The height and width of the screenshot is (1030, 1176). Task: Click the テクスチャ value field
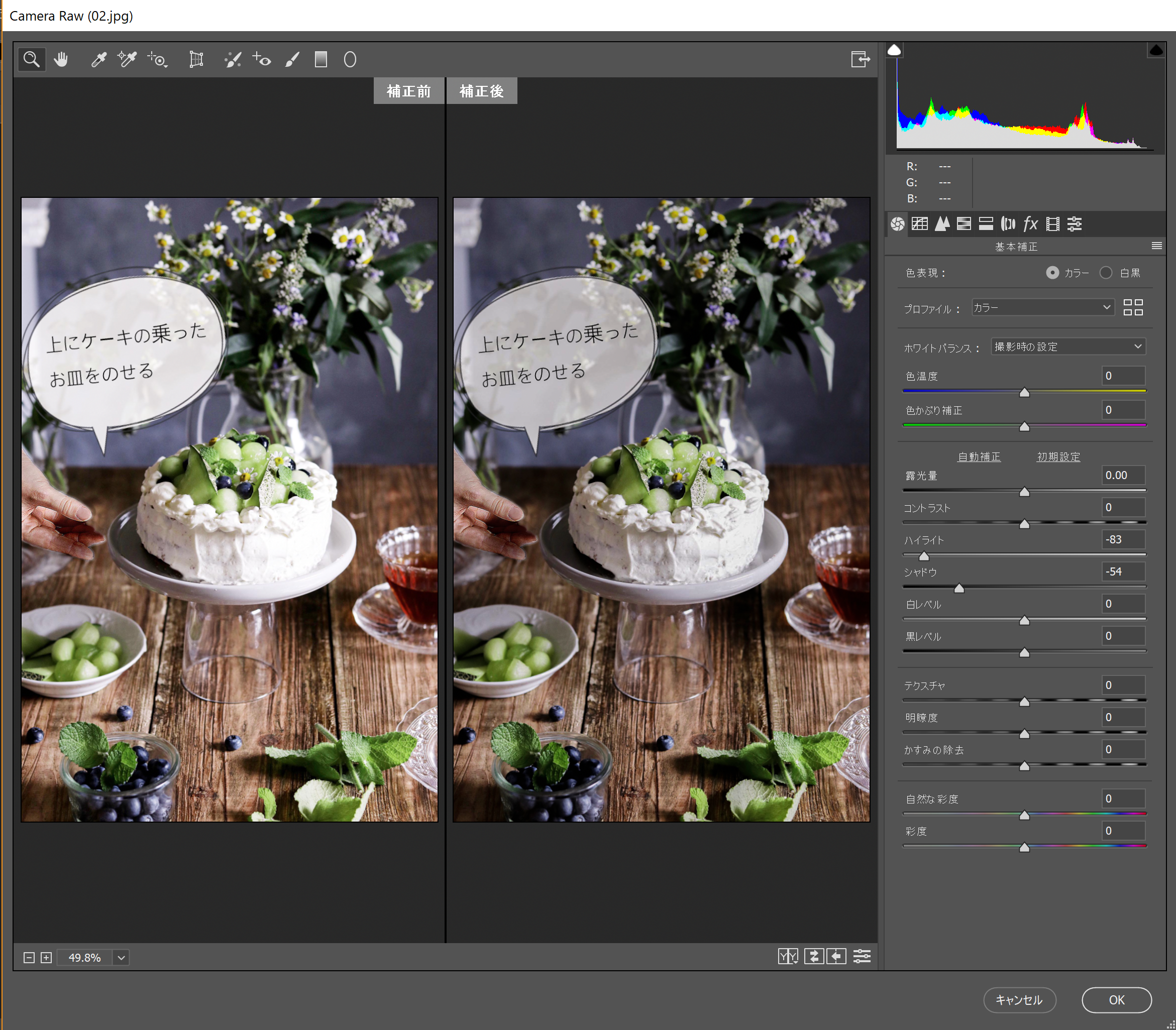(x=1123, y=685)
